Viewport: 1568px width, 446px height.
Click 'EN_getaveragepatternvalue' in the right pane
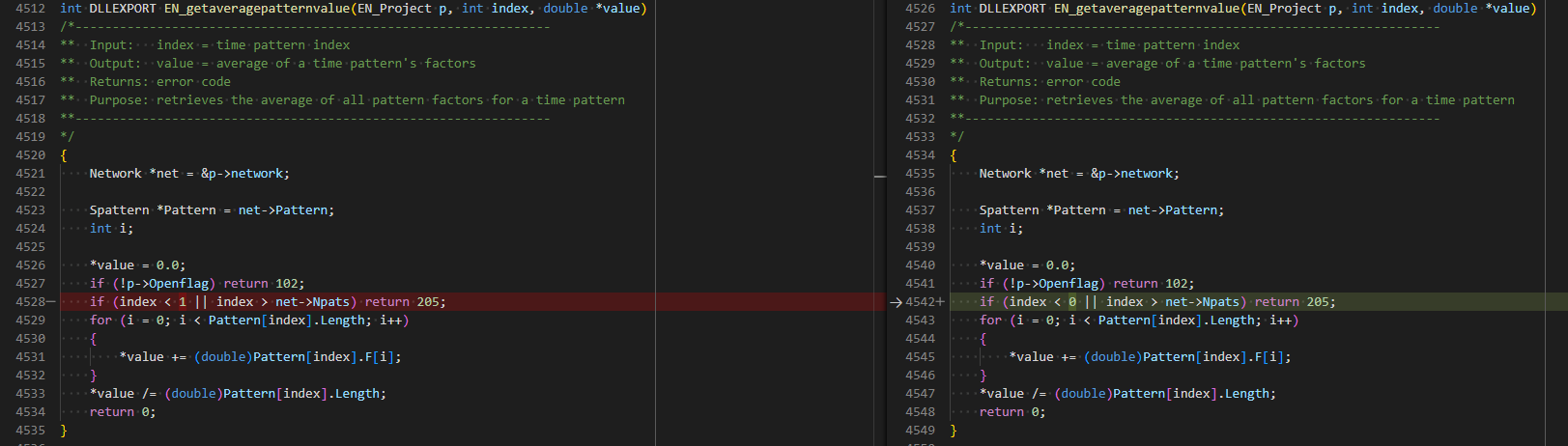pyautogui.click(x=1147, y=9)
